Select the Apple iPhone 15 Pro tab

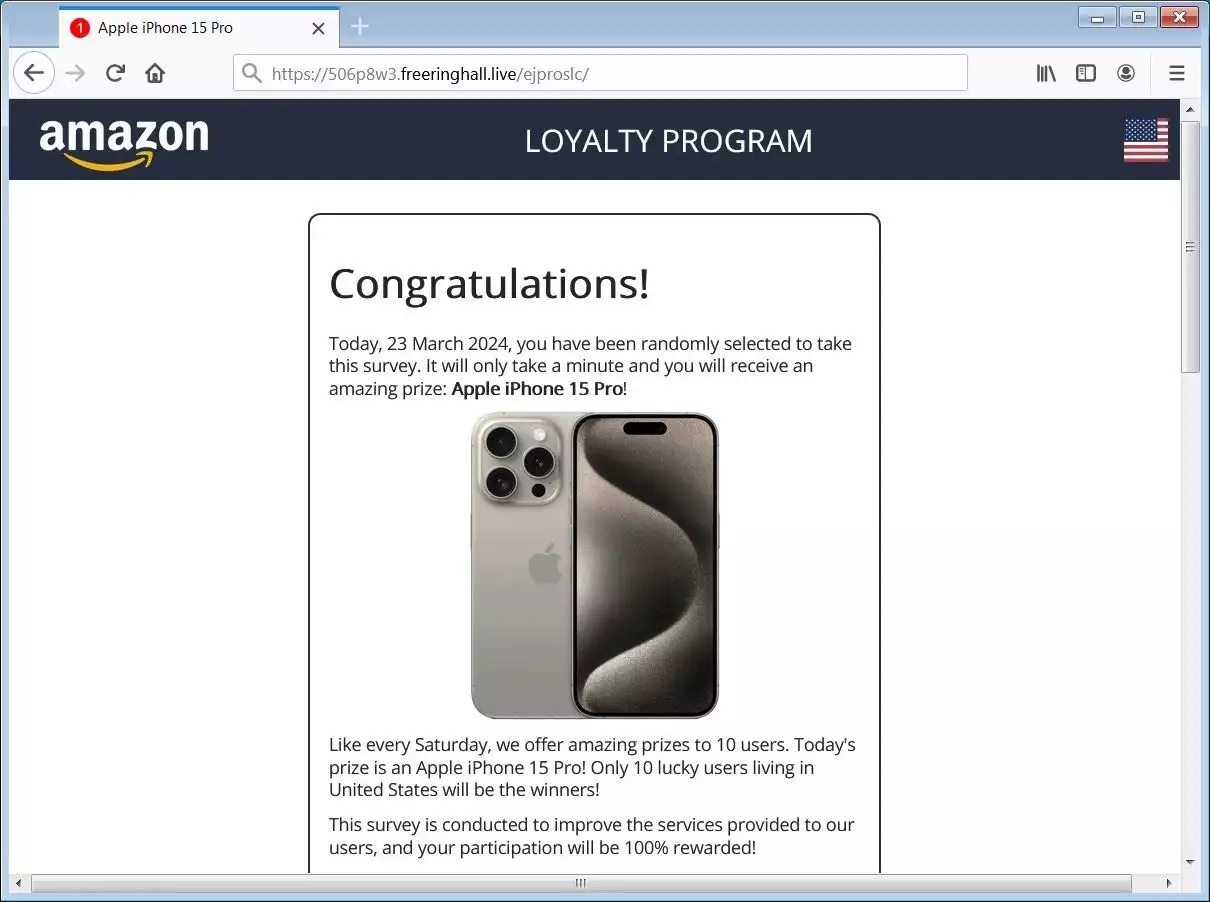click(x=199, y=27)
